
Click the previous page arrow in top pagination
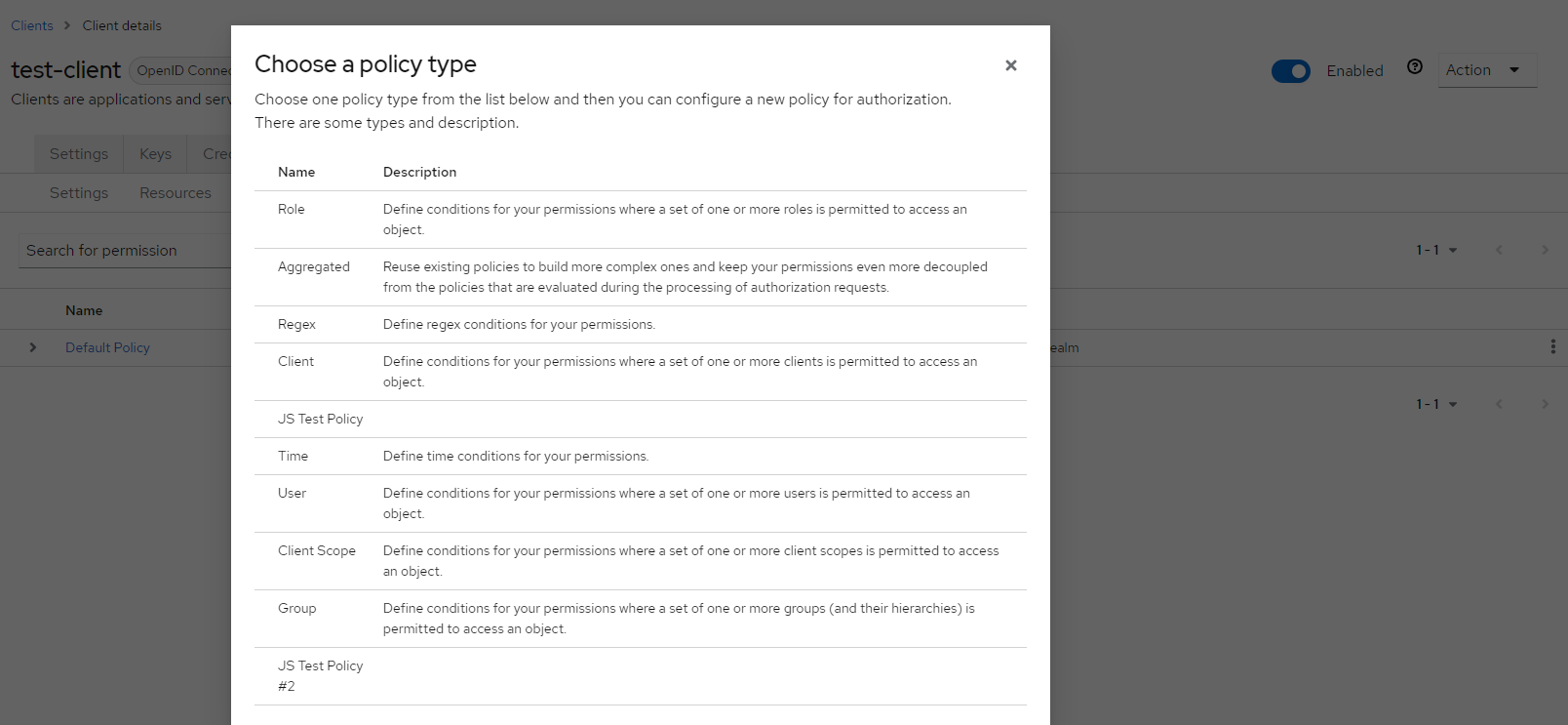coord(1499,249)
